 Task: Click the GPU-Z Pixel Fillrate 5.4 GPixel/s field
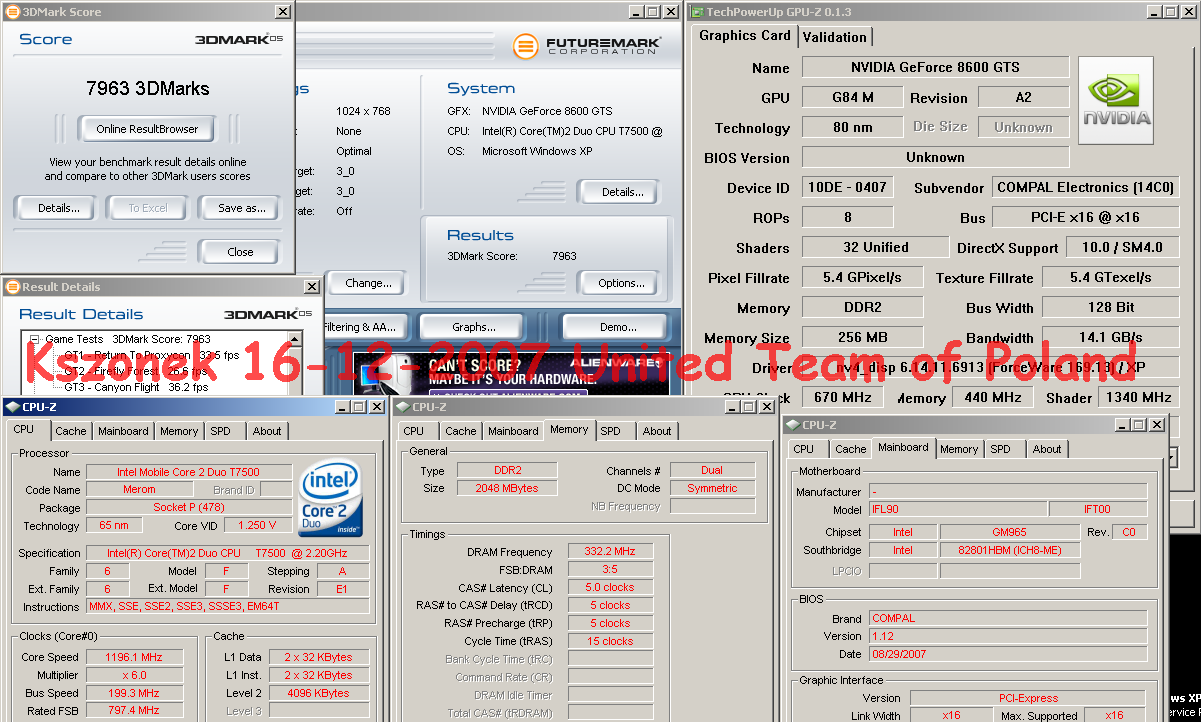pyautogui.click(x=860, y=277)
